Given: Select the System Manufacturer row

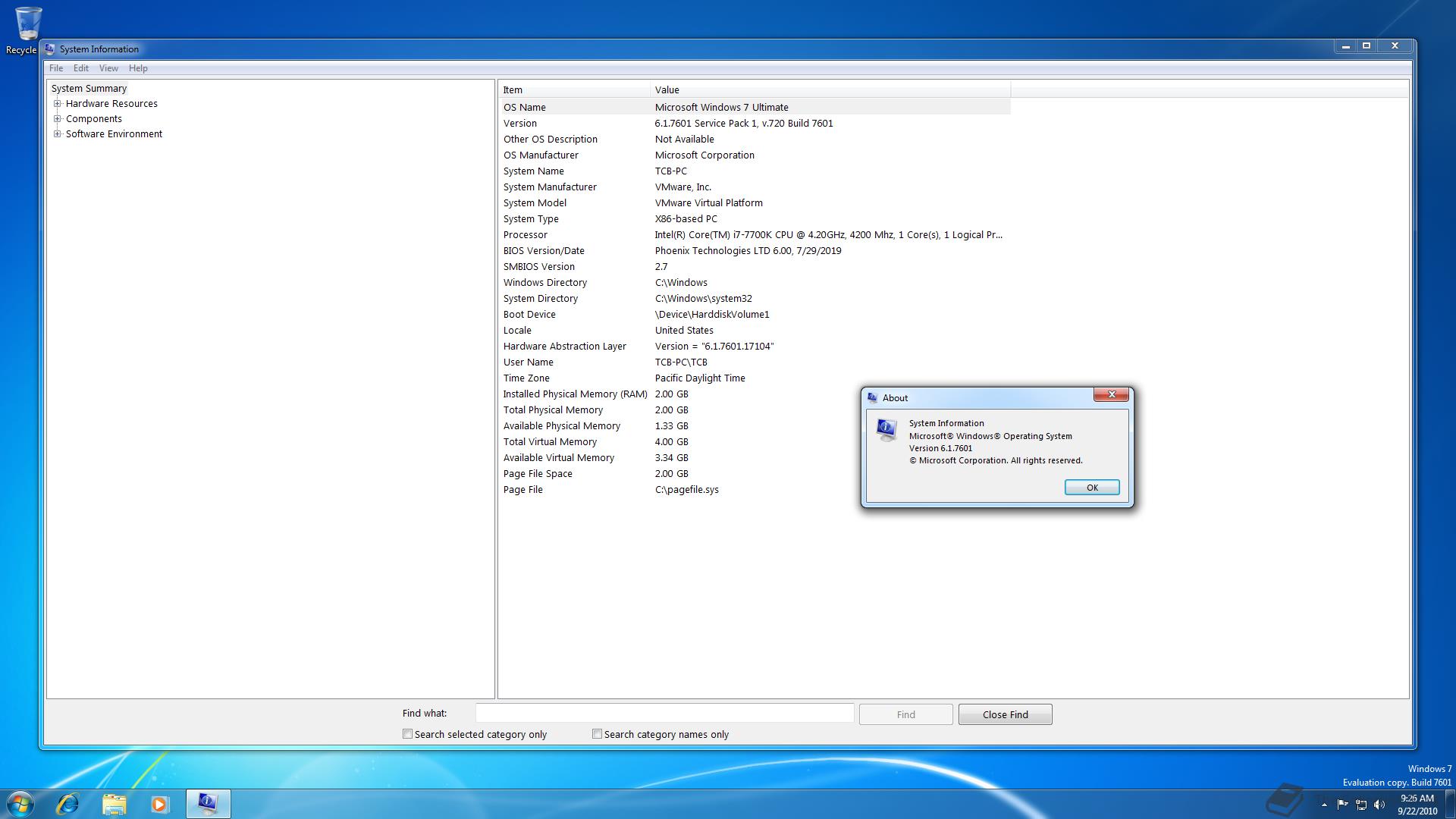Looking at the screenshot, I should tap(755, 187).
